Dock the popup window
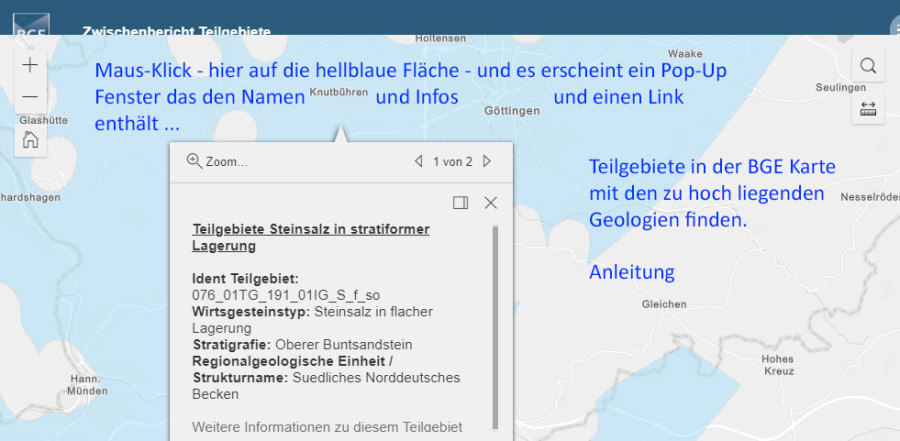 [460, 203]
